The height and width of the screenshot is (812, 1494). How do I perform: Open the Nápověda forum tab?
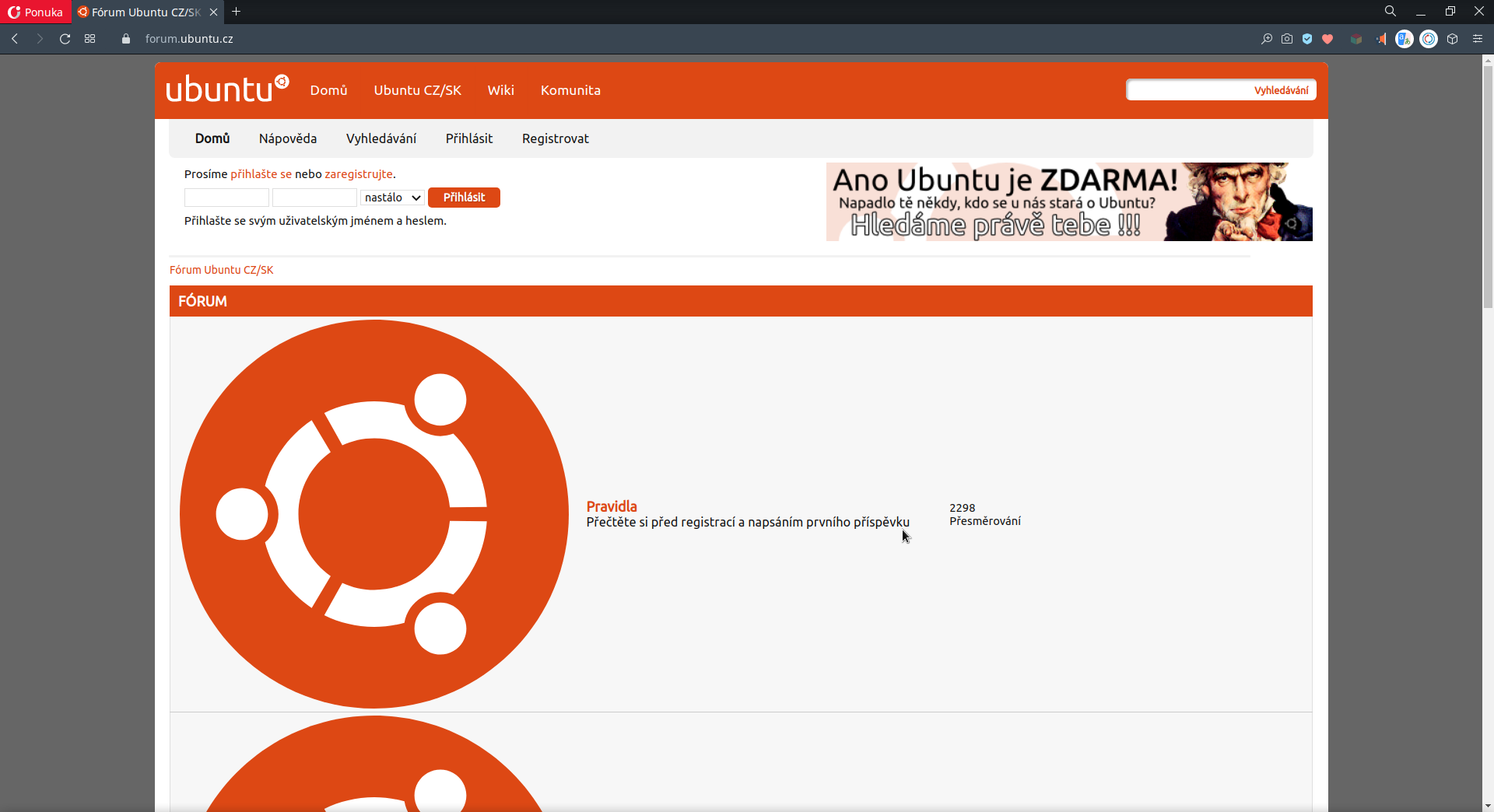(x=288, y=138)
